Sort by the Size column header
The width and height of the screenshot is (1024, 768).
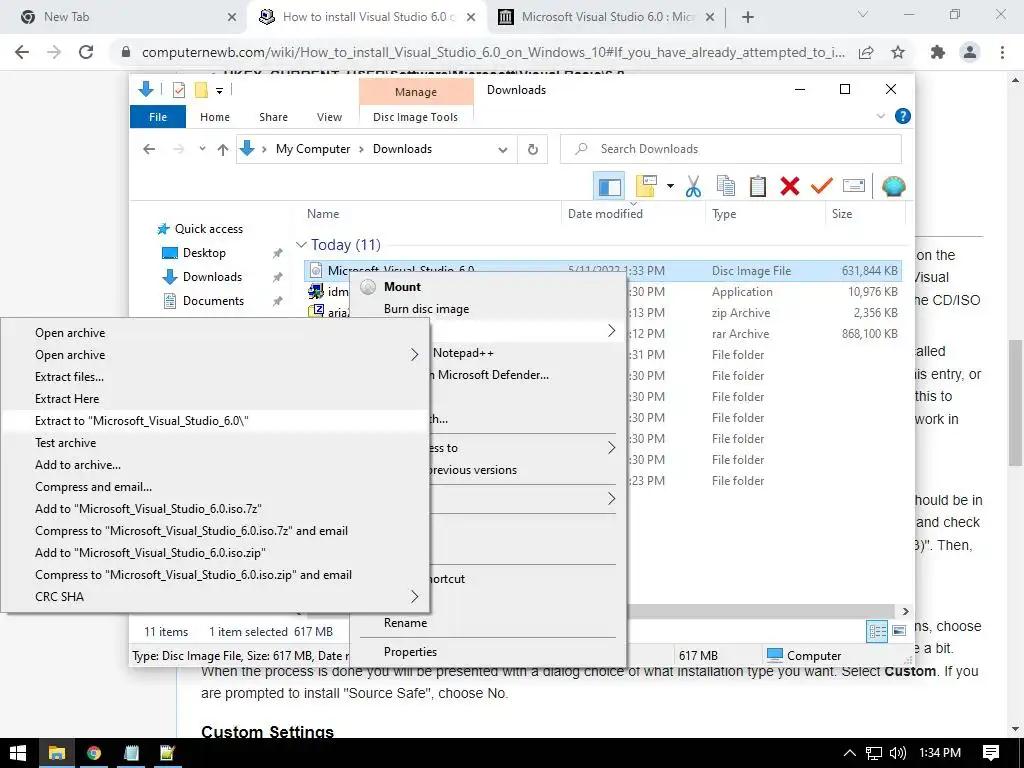click(842, 214)
